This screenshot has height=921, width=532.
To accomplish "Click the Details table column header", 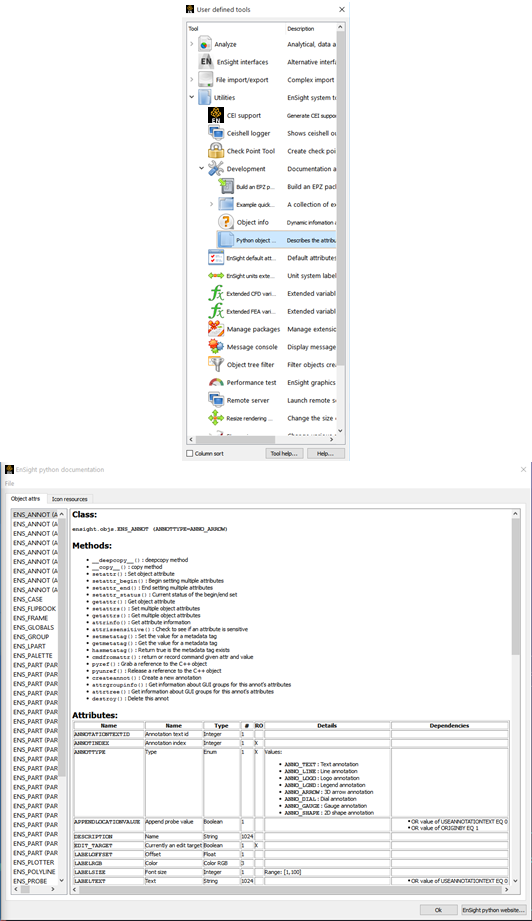I will tap(327, 725).
